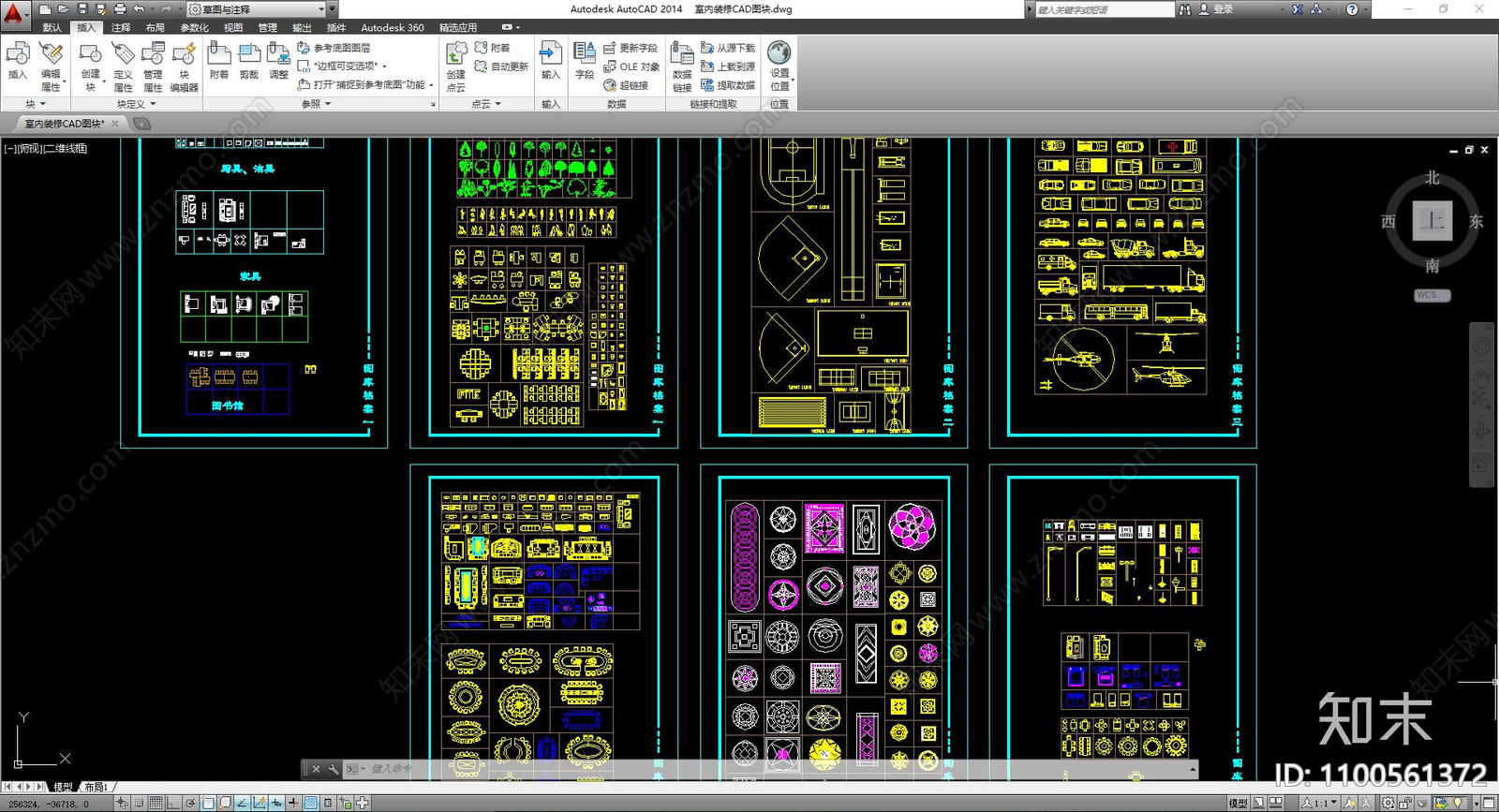This screenshot has height=812, width=1499.
Task: Click the 输入 import file tool
Action: point(551,62)
